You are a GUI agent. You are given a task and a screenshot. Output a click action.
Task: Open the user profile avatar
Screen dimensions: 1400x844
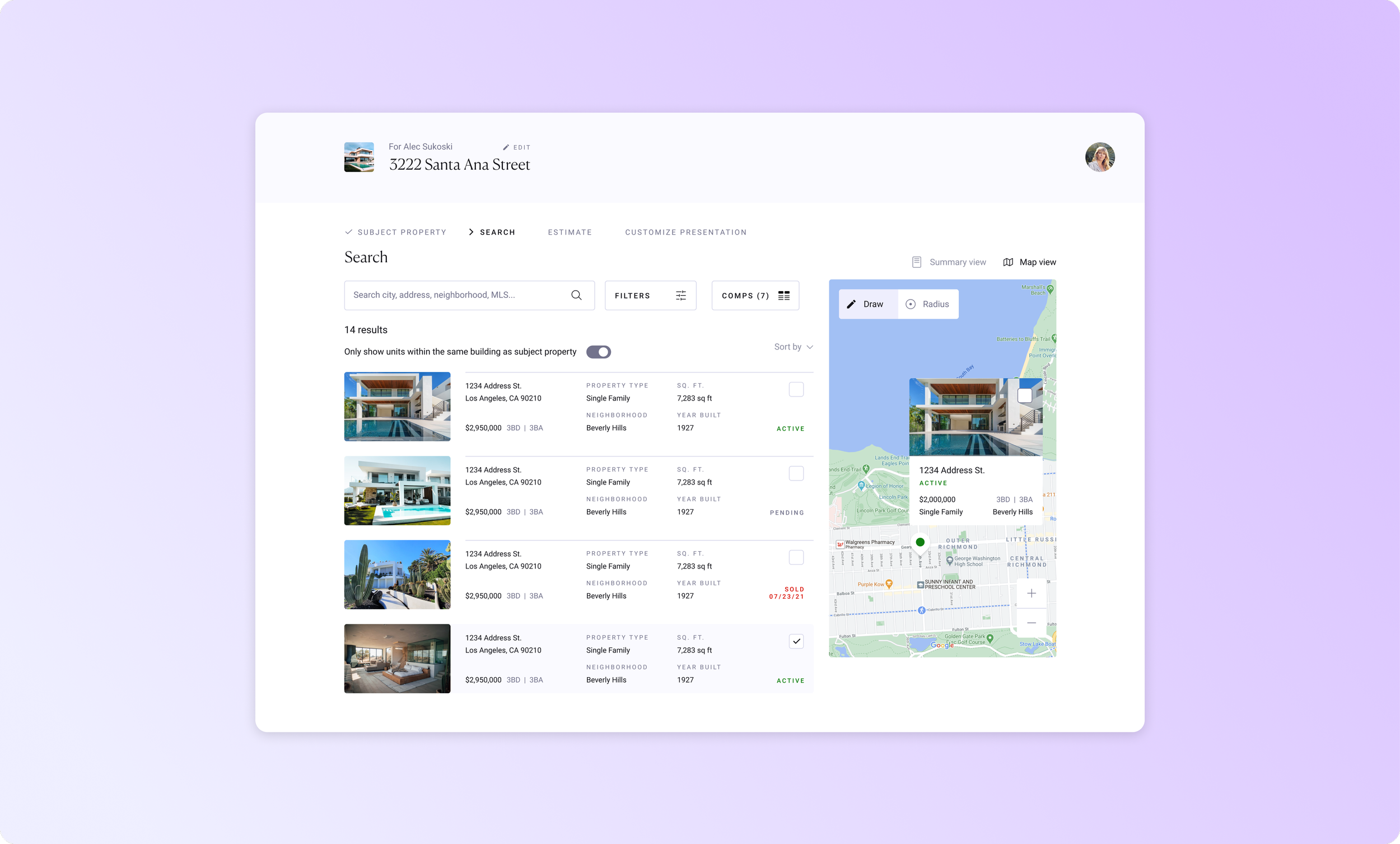click(x=1099, y=157)
